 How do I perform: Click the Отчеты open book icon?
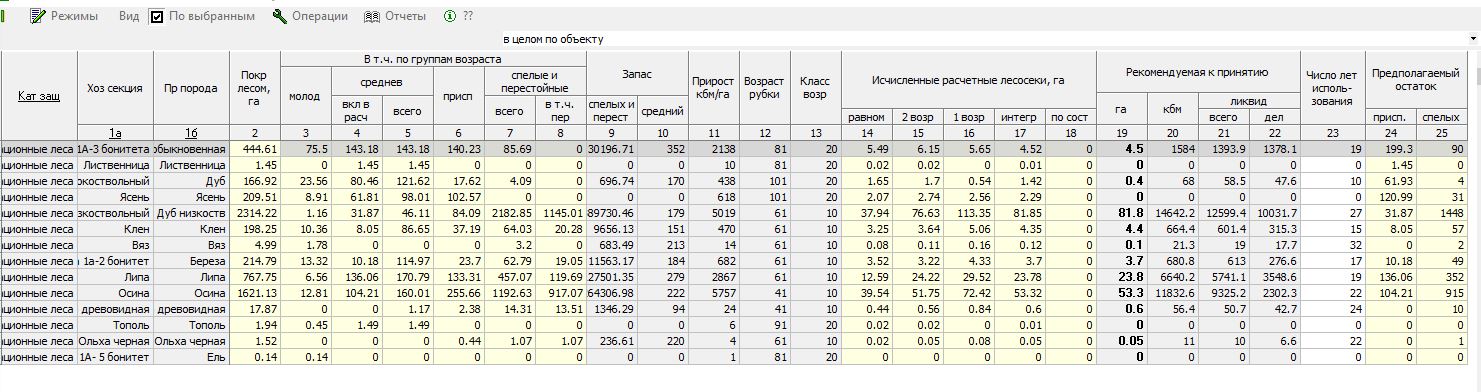pyautogui.click(x=372, y=16)
